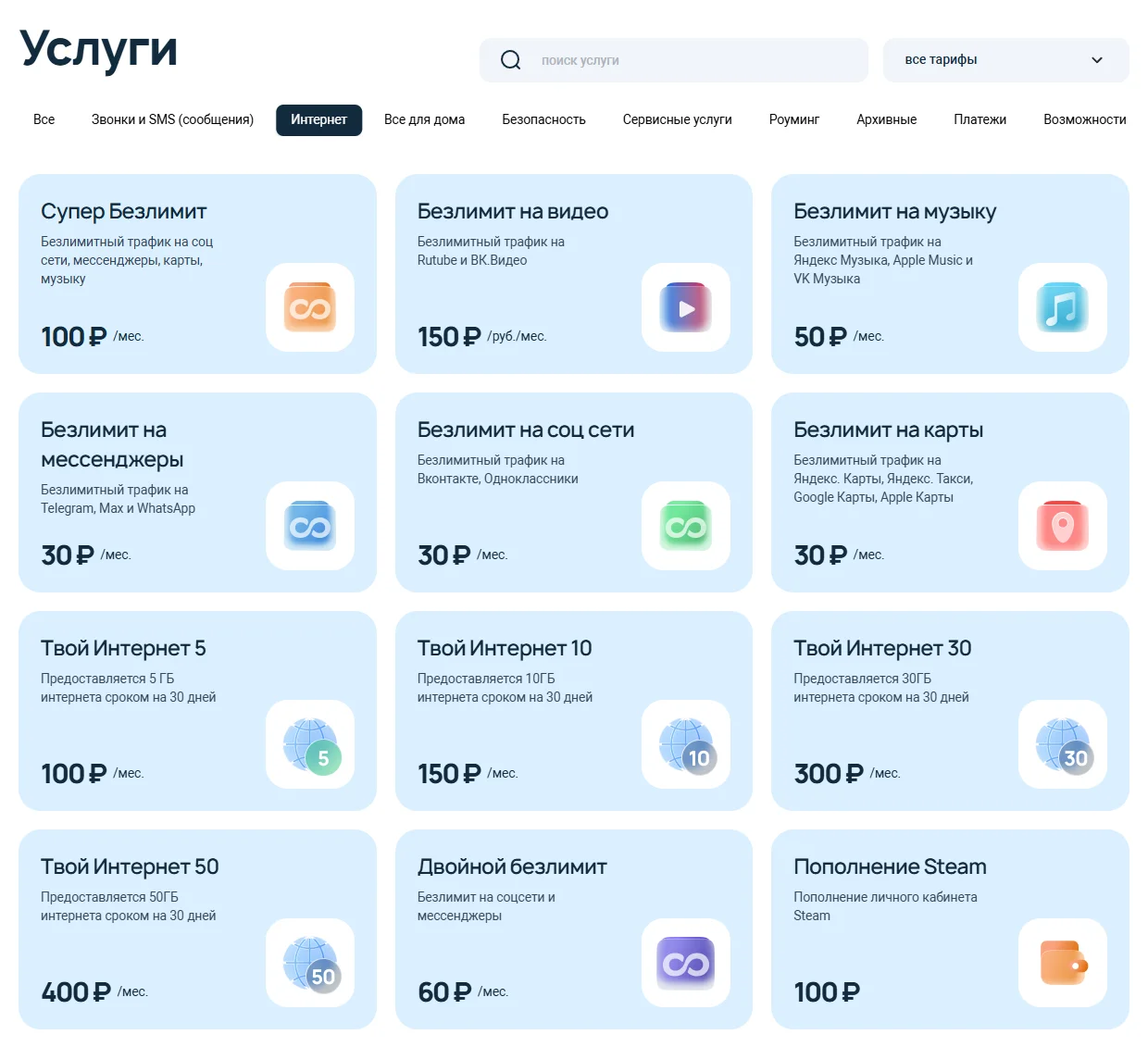
Task: Switch to the «Все» category tab
Action: click(x=44, y=119)
